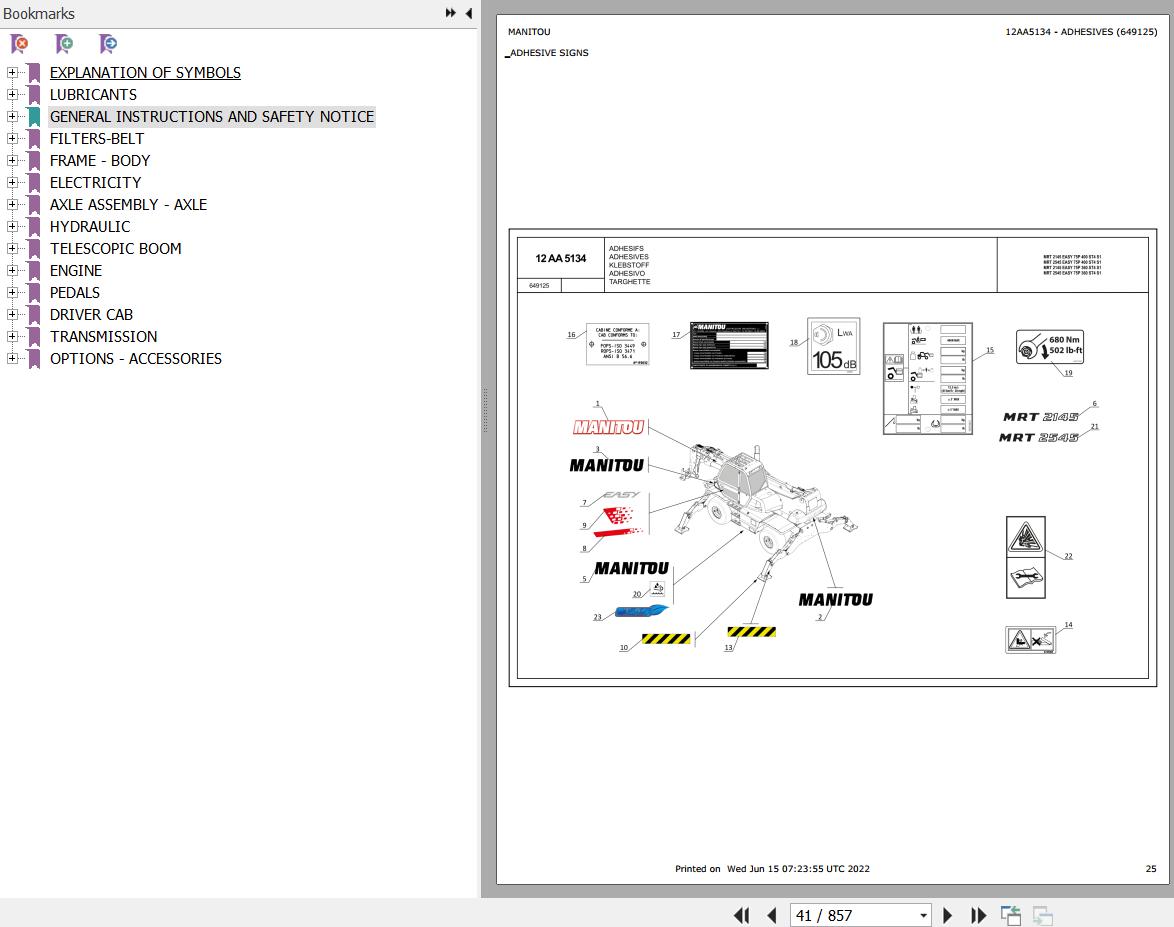Jump to the last page
Screen dimensions: 1174x927
coord(978,915)
